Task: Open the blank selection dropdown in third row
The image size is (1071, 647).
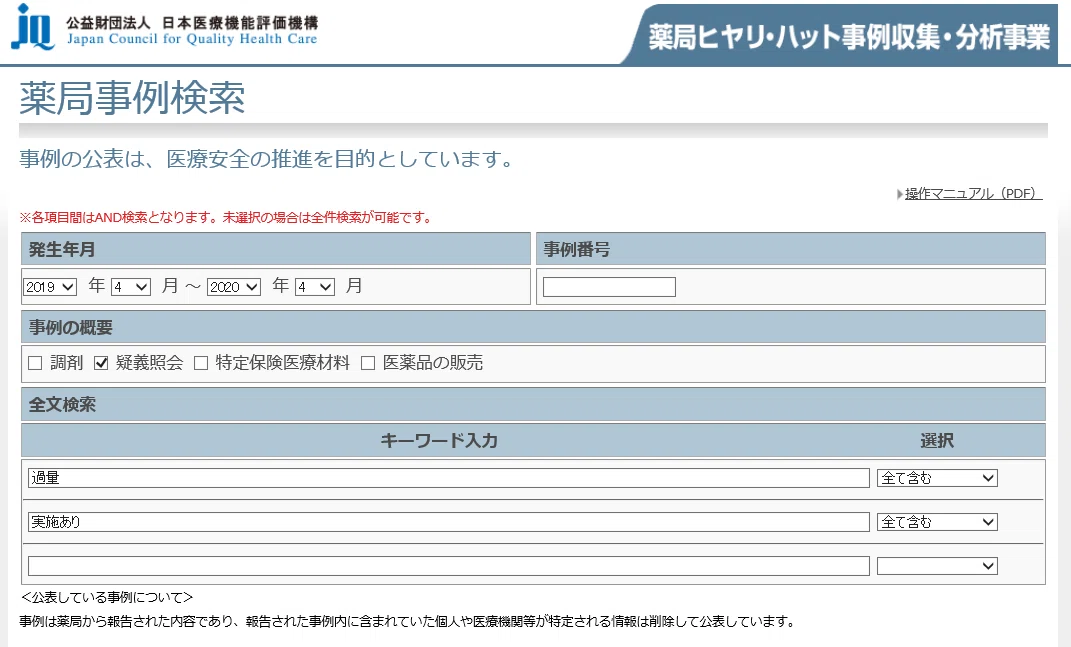Action: pos(937,566)
